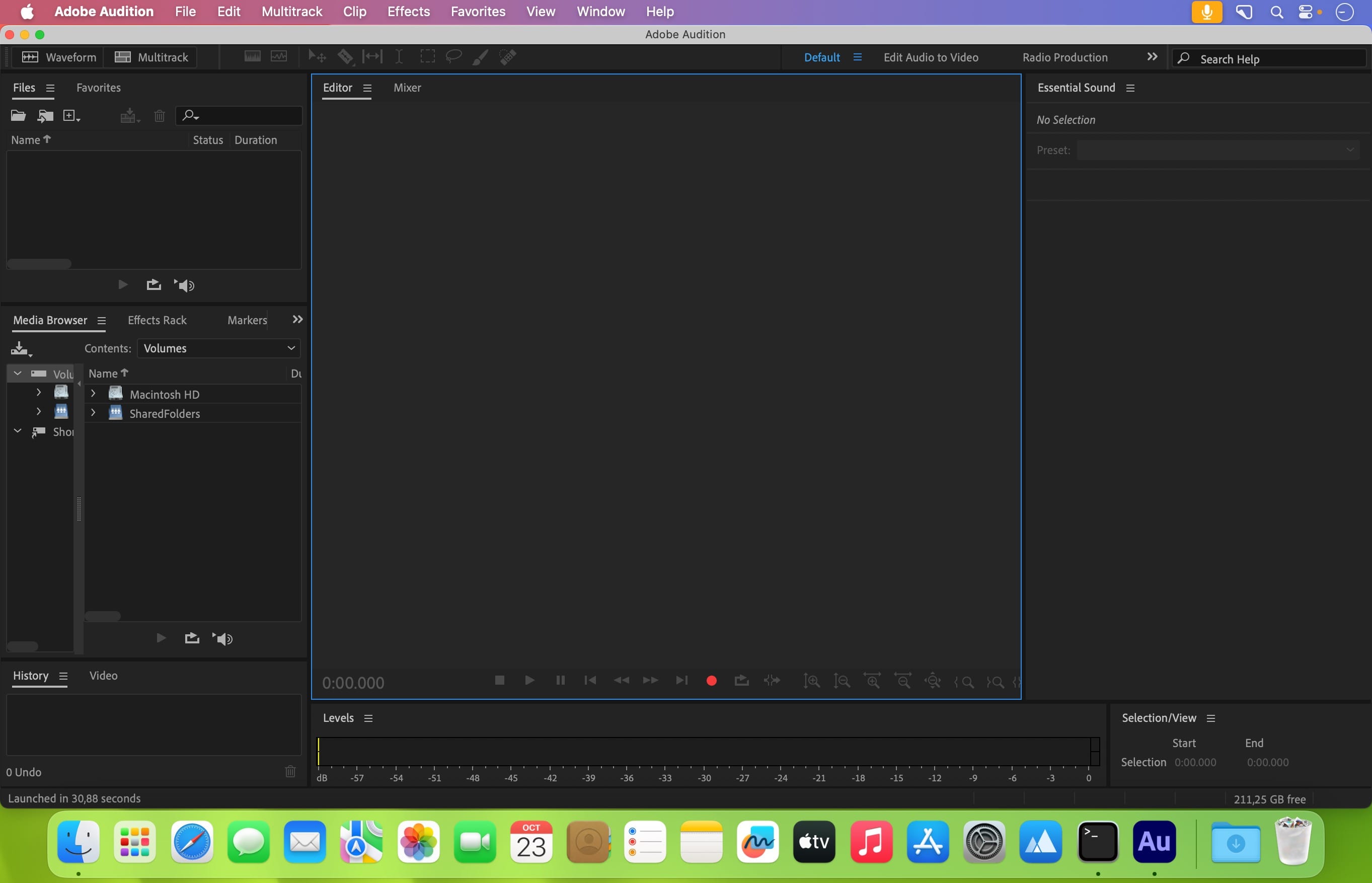Open the Essential Sound Preset dropdown
Screen dimensions: 1372x883
1218,150
